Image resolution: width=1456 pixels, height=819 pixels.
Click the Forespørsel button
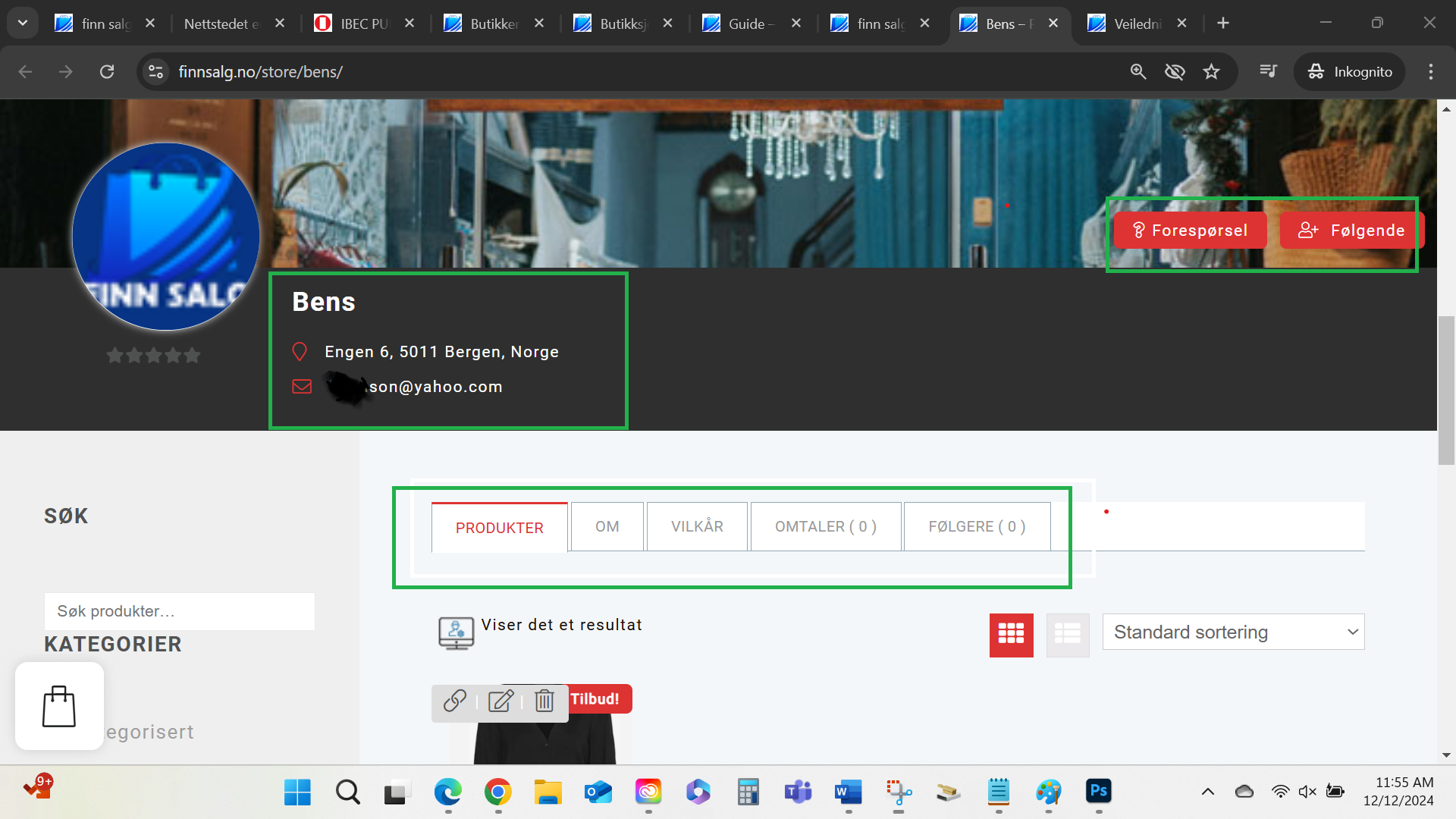pyautogui.click(x=1189, y=231)
